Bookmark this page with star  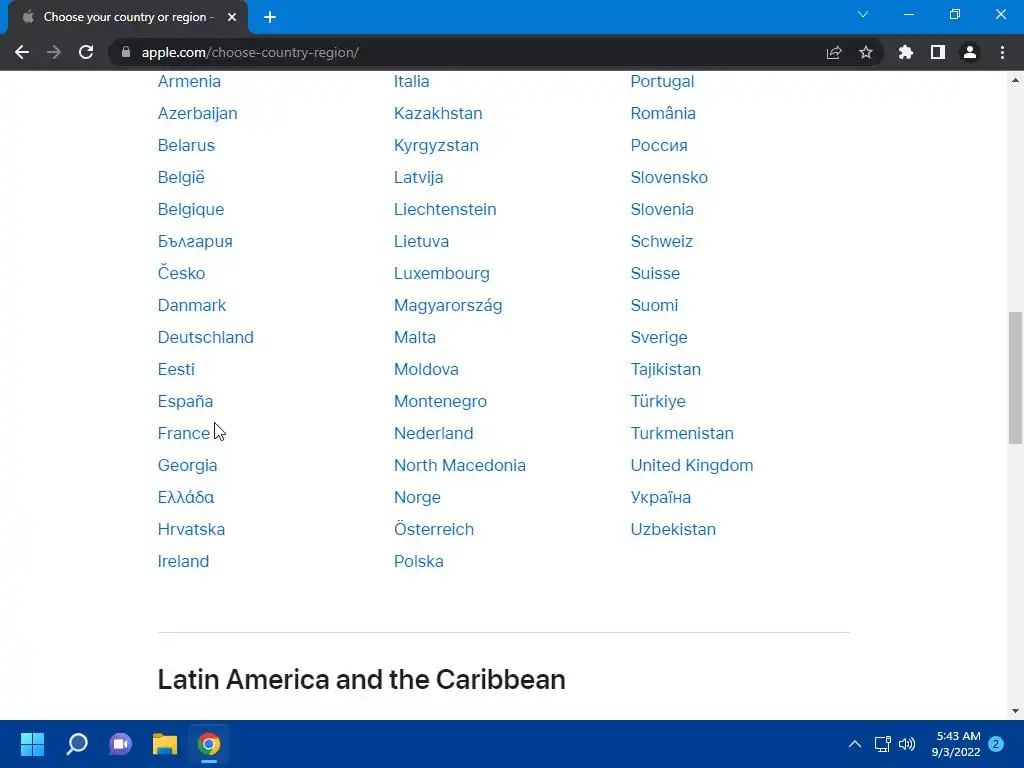pos(866,52)
